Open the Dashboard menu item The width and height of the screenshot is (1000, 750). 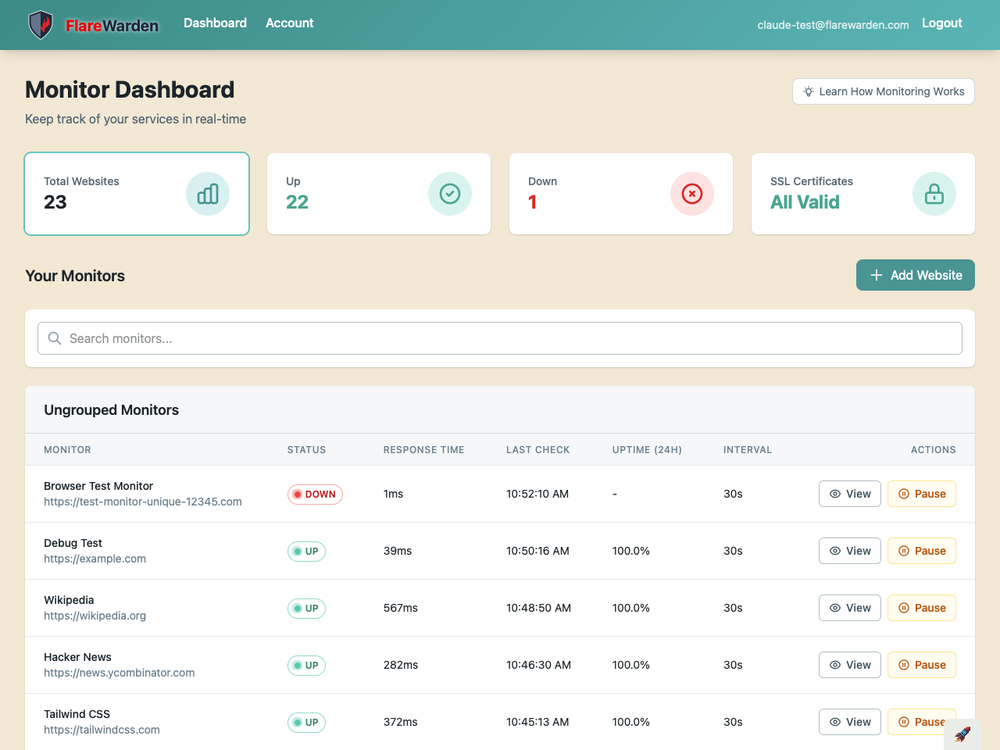click(215, 22)
